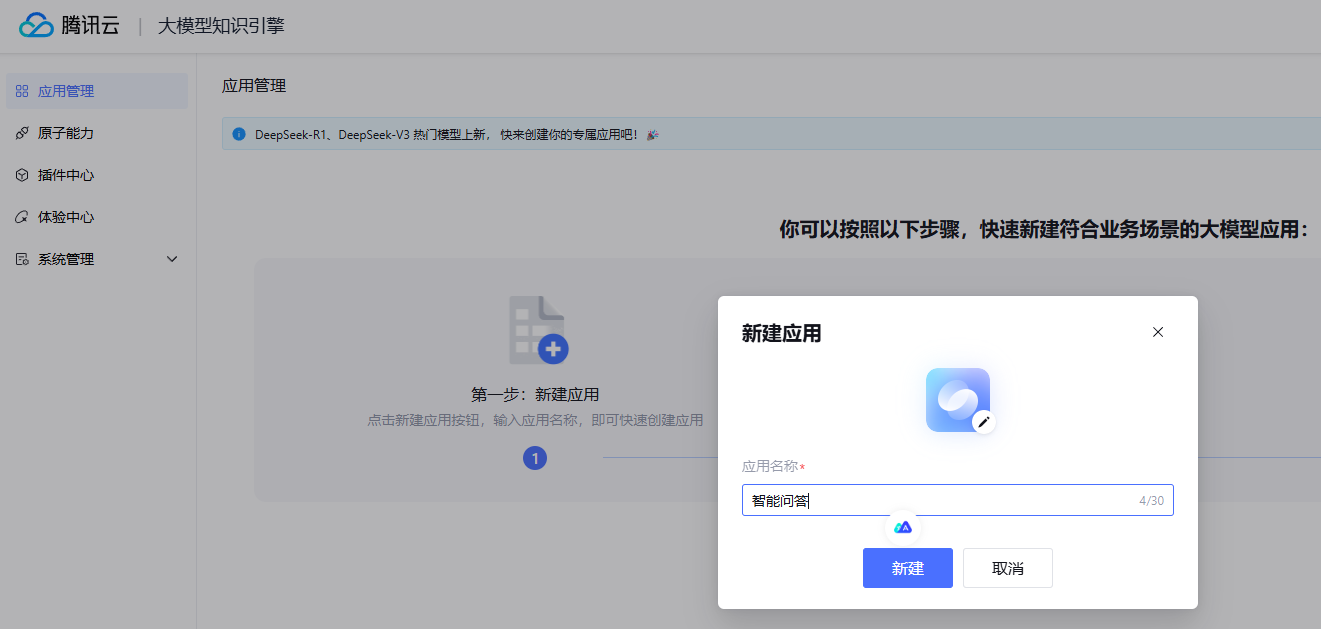Click the cube icon for 插件中心
This screenshot has width=1321, height=629.
click(22, 175)
